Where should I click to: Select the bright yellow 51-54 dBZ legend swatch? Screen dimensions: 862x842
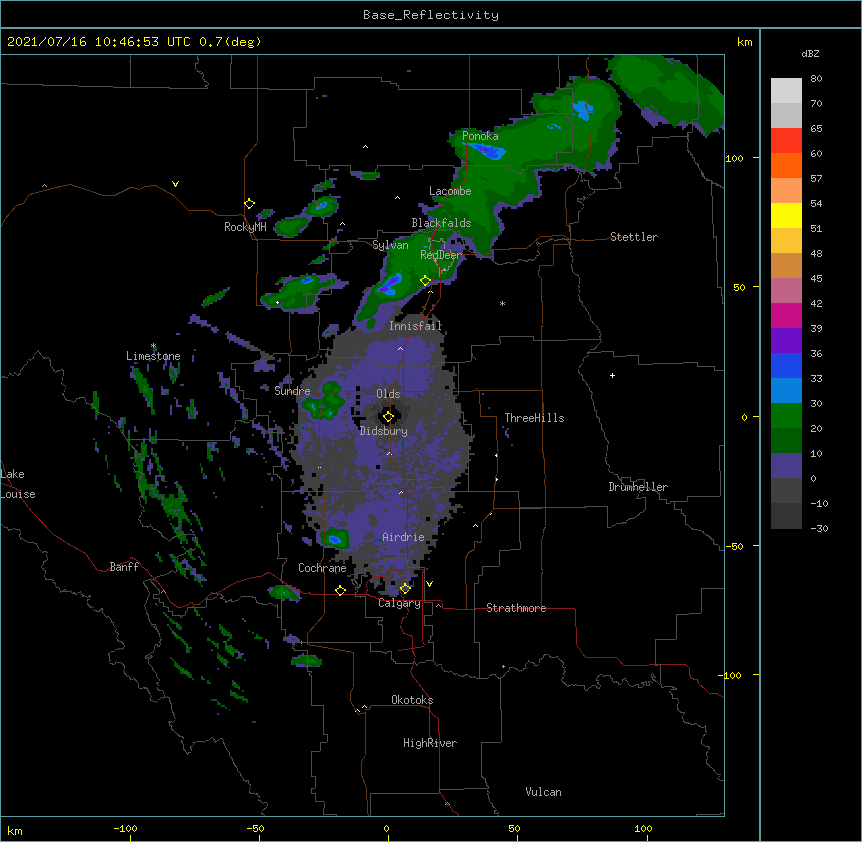click(786, 215)
